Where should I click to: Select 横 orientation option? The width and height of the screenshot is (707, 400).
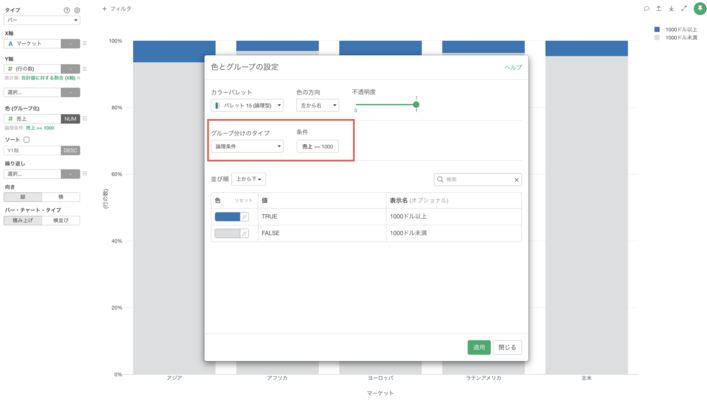point(61,198)
